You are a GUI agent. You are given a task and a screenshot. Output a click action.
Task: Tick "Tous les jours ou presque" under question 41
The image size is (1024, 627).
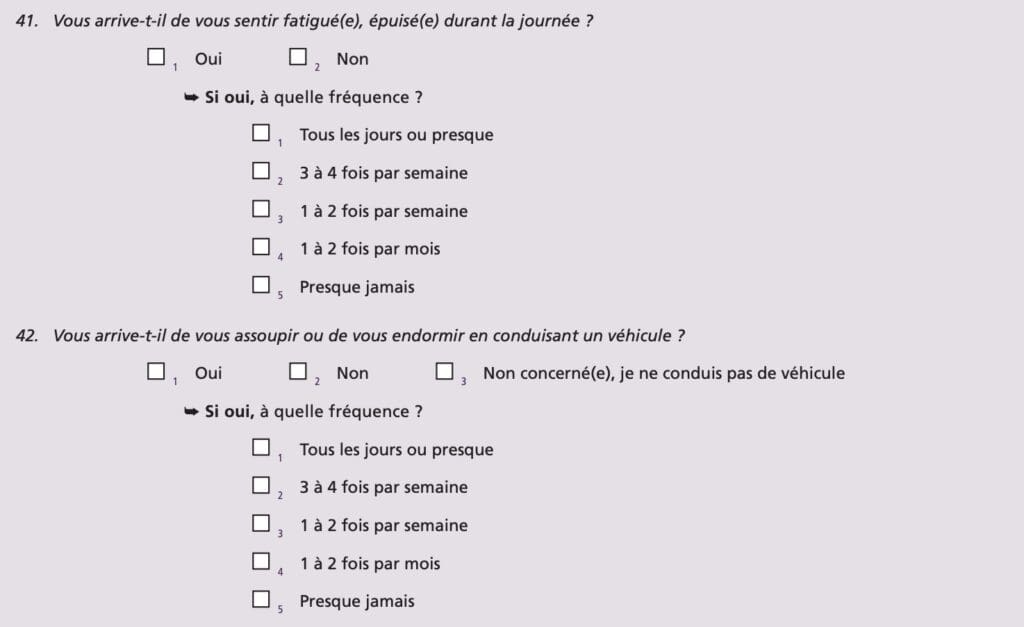click(x=261, y=133)
